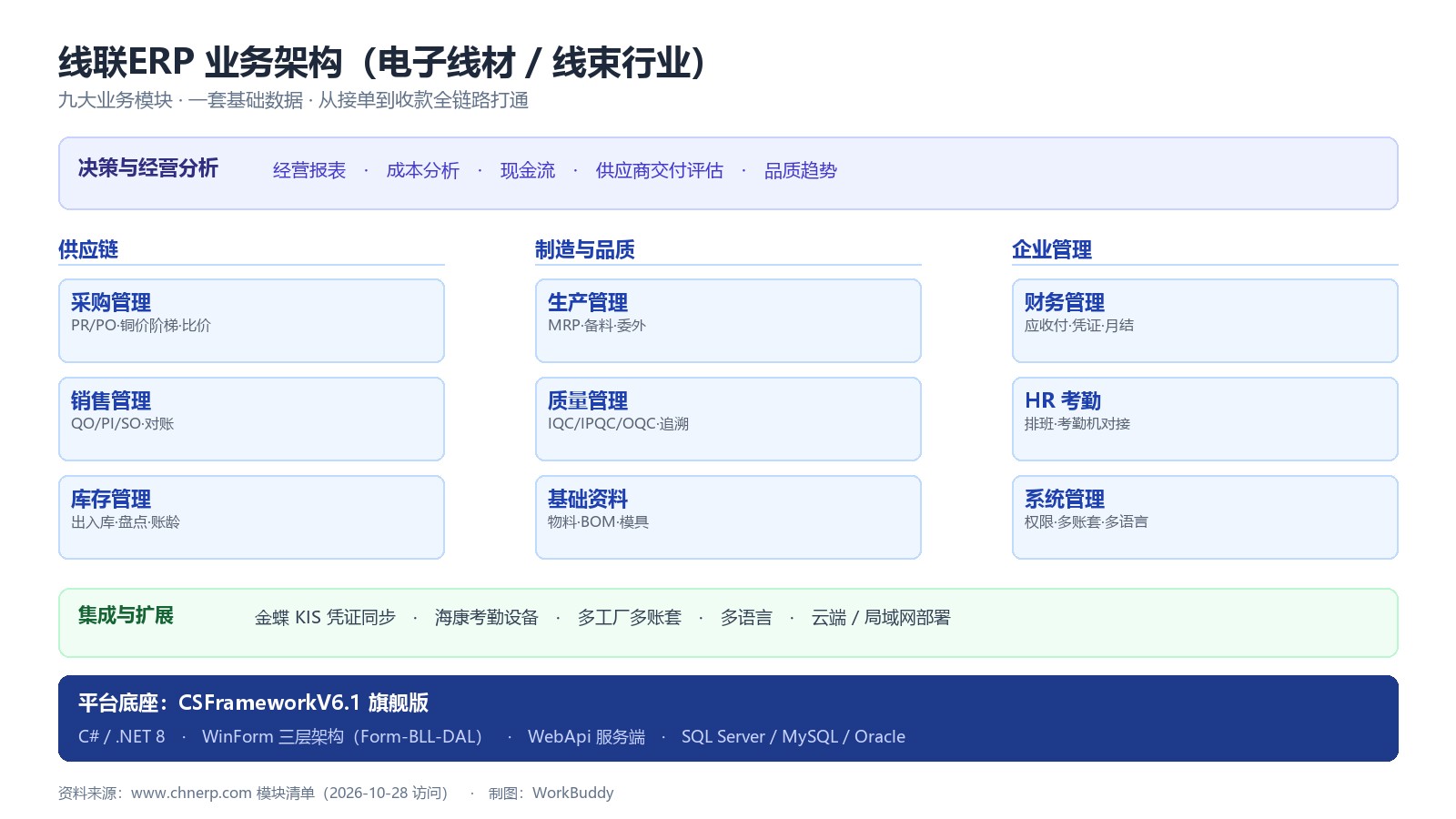Open the 质量管理 module title
The height and width of the screenshot is (819, 1456).
coord(588,400)
